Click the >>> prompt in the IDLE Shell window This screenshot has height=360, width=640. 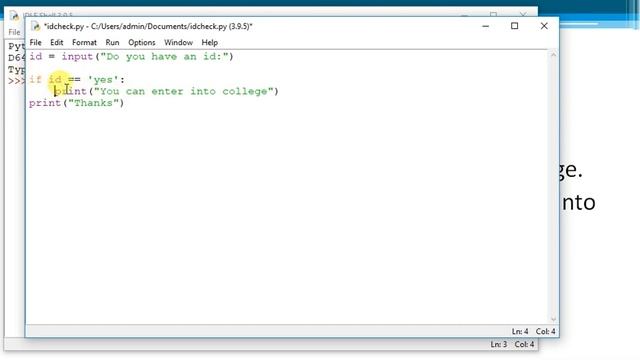point(16,81)
